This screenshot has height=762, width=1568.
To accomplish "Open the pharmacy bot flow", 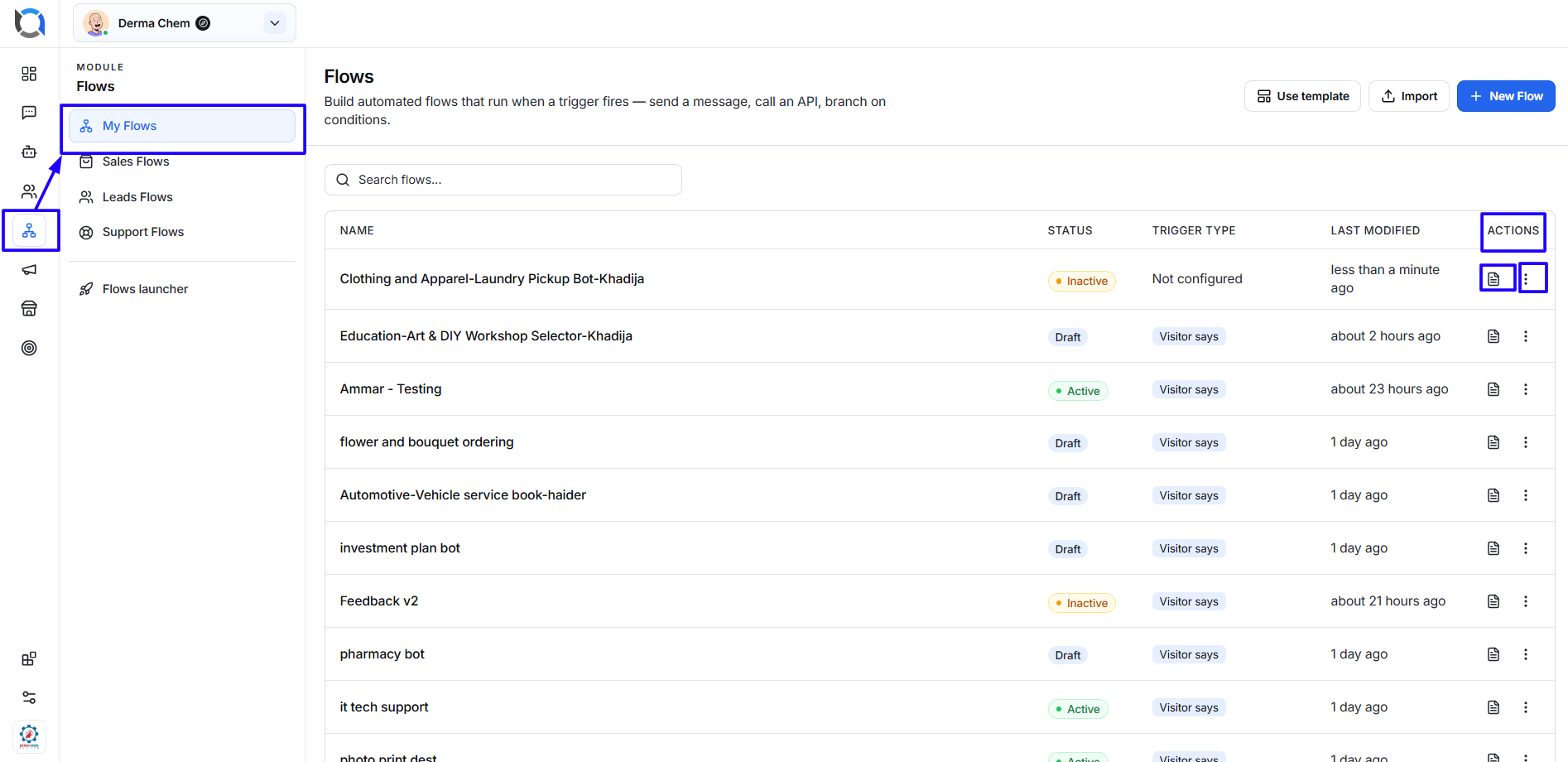I will pos(382,654).
